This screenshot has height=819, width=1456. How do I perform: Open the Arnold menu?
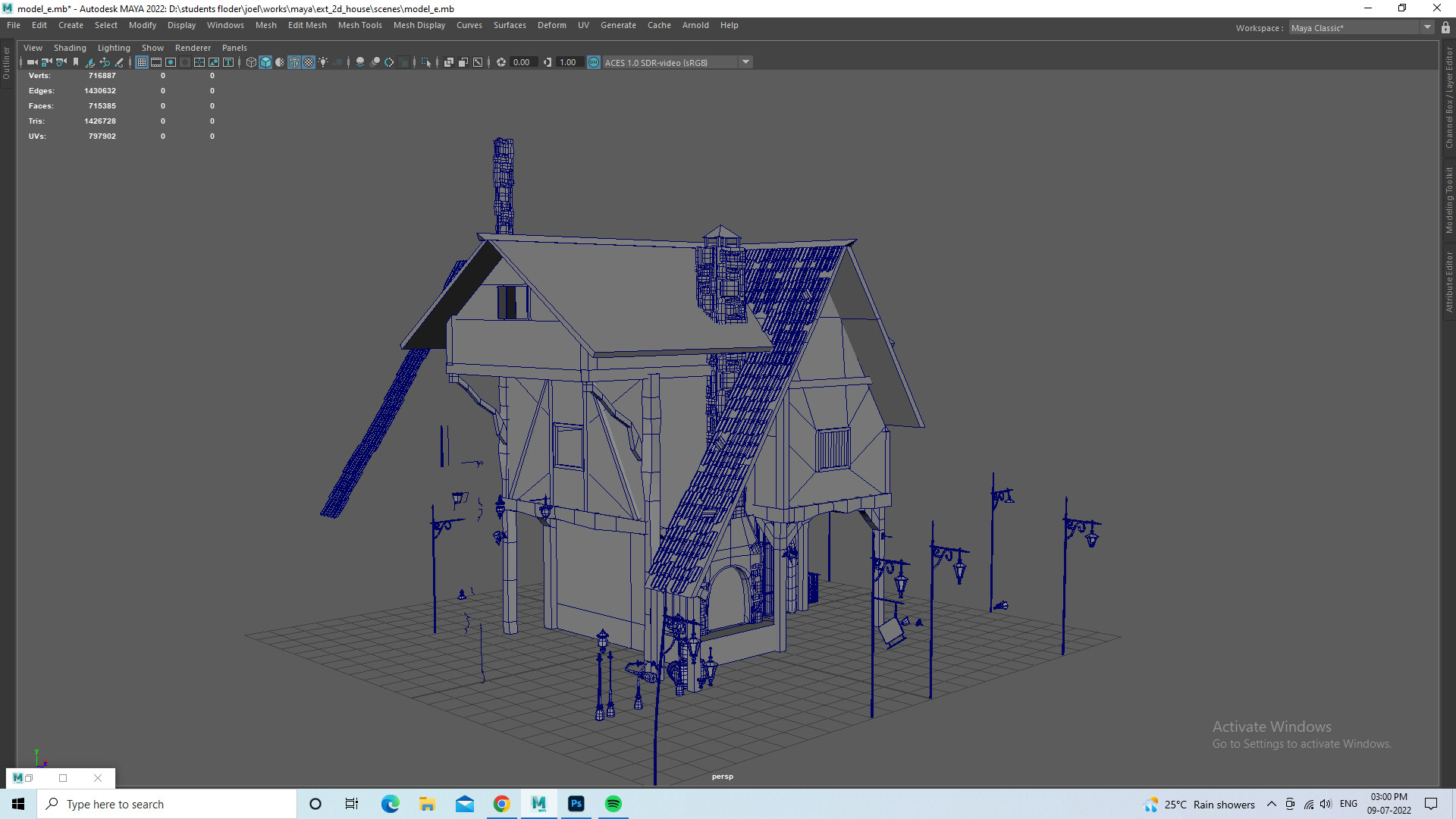695,25
